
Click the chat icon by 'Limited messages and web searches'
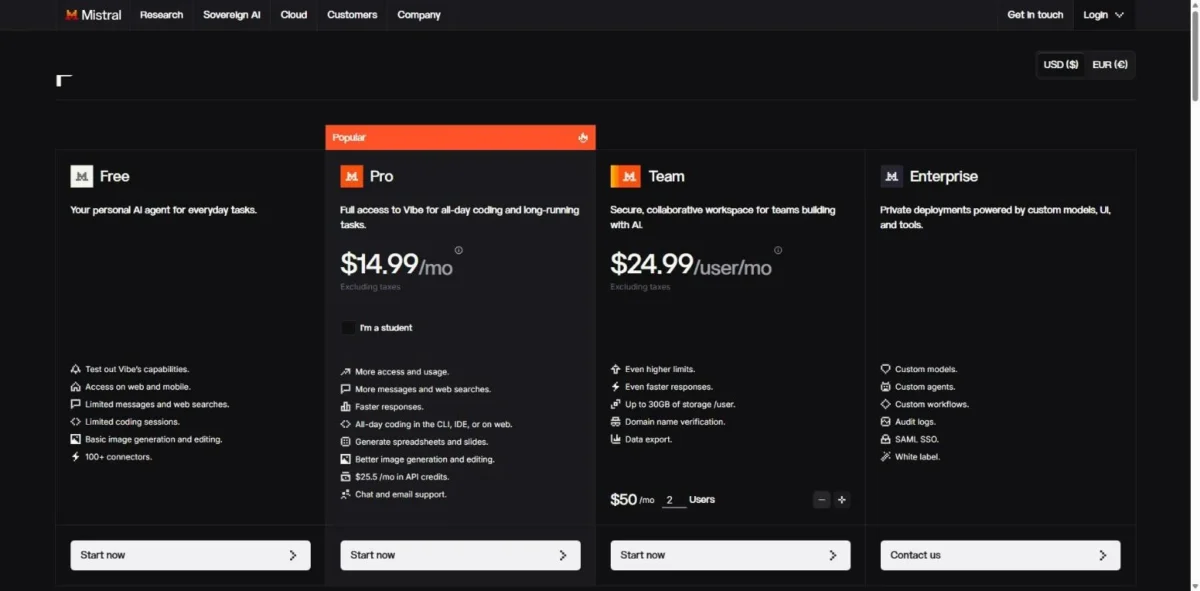point(76,404)
